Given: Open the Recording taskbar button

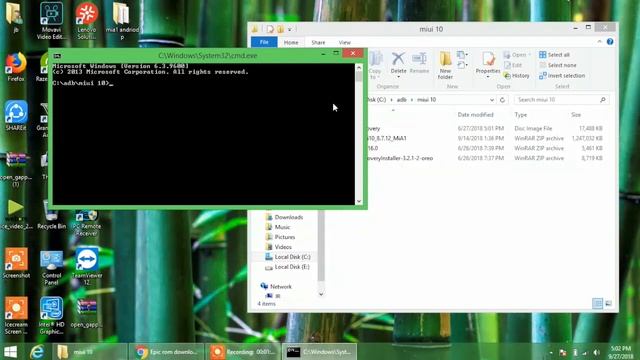Looking at the screenshot, I should (x=243, y=352).
